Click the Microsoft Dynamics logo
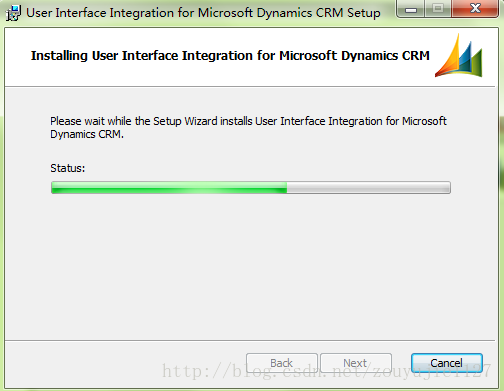This screenshot has height=391, width=504. pos(459,55)
